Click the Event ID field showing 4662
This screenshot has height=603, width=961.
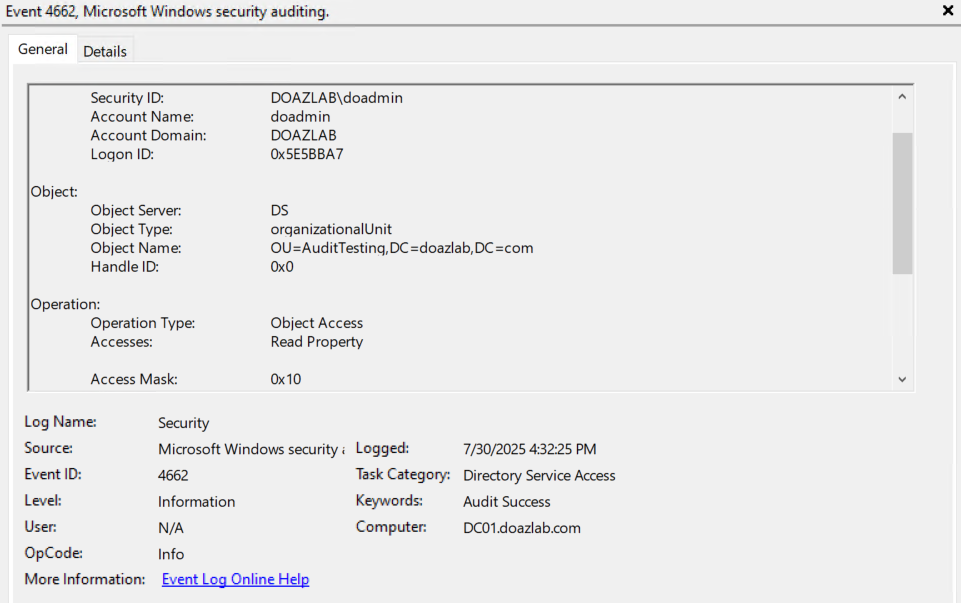(x=173, y=475)
